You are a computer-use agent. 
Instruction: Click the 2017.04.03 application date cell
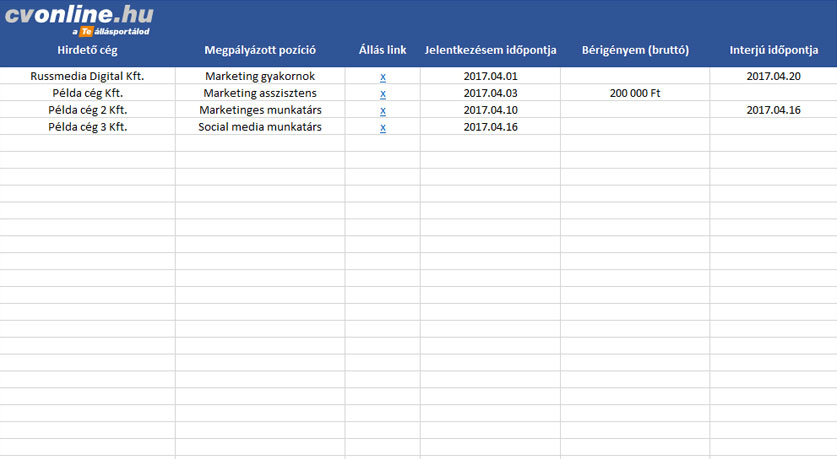[x=490, y=93]
